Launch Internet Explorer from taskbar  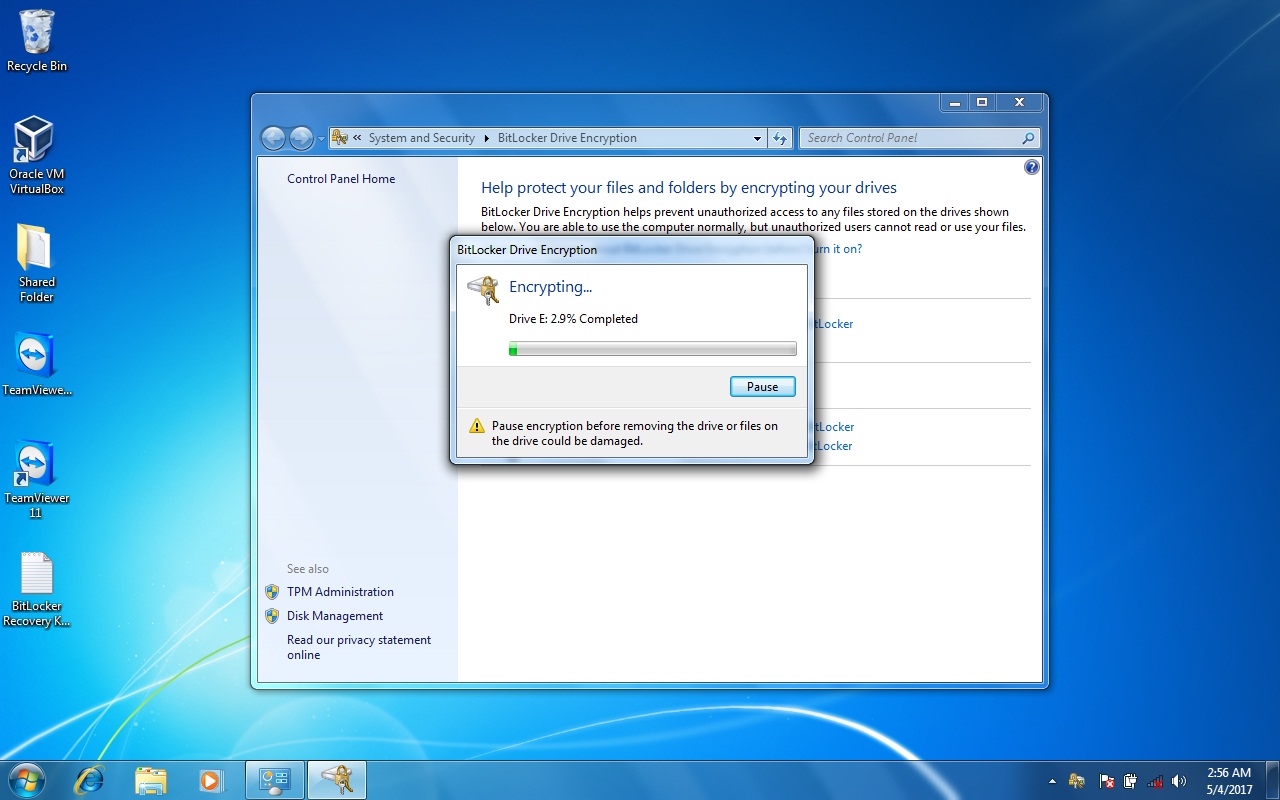pos(89,780)
